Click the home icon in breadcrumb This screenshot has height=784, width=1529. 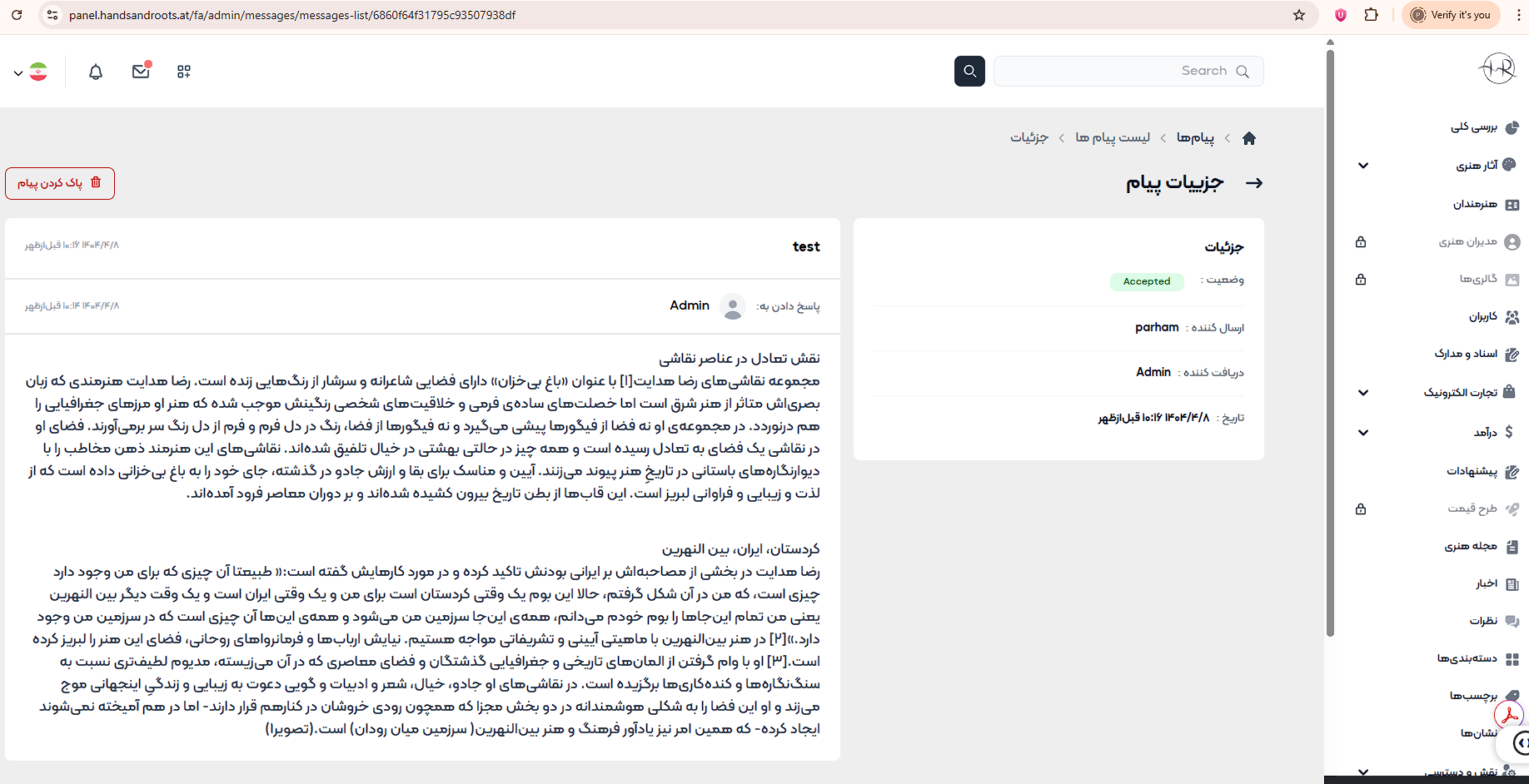(1248, 138)
